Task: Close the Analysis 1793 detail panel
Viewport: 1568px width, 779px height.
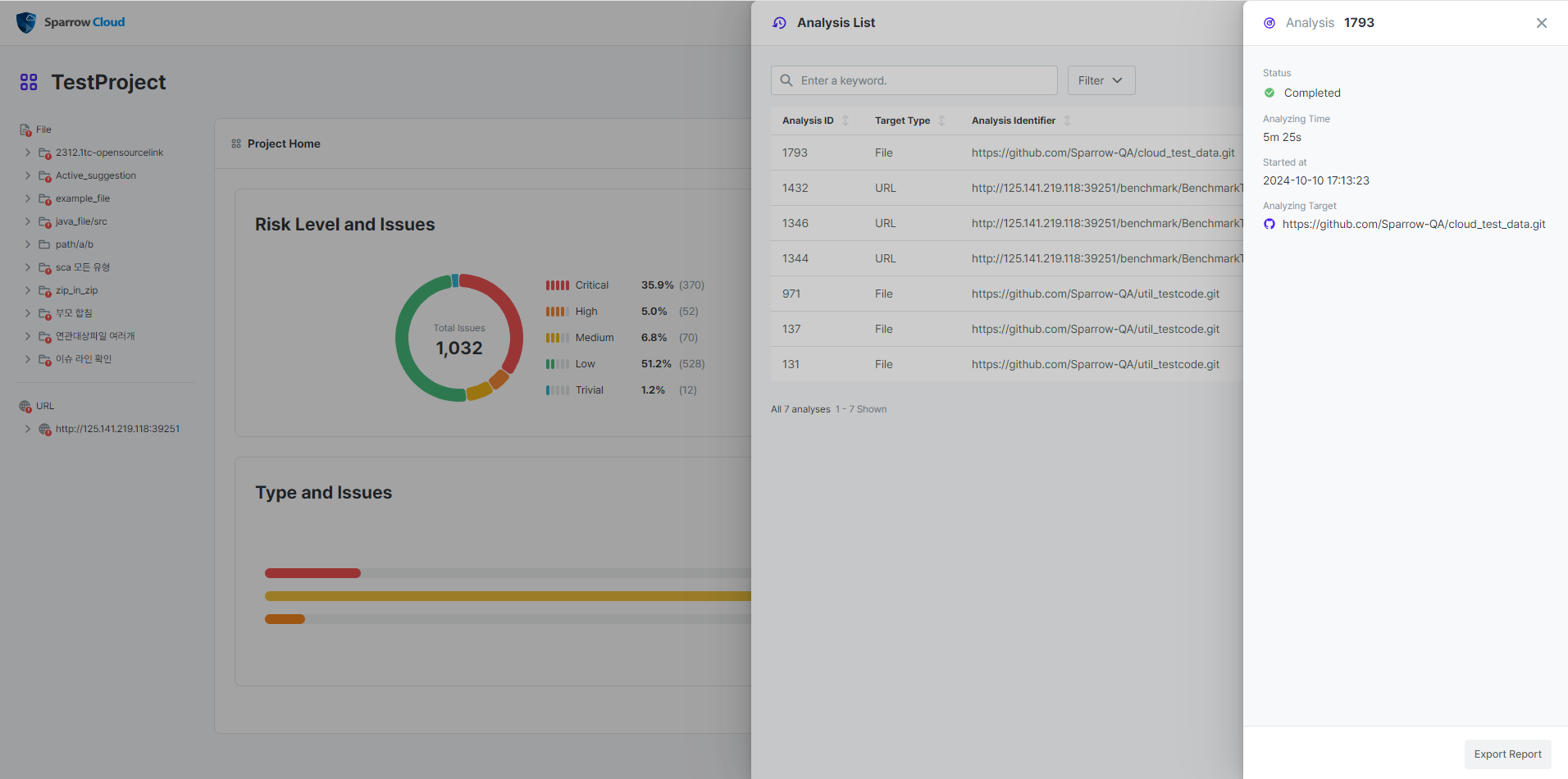Action: coord(1542,23)
